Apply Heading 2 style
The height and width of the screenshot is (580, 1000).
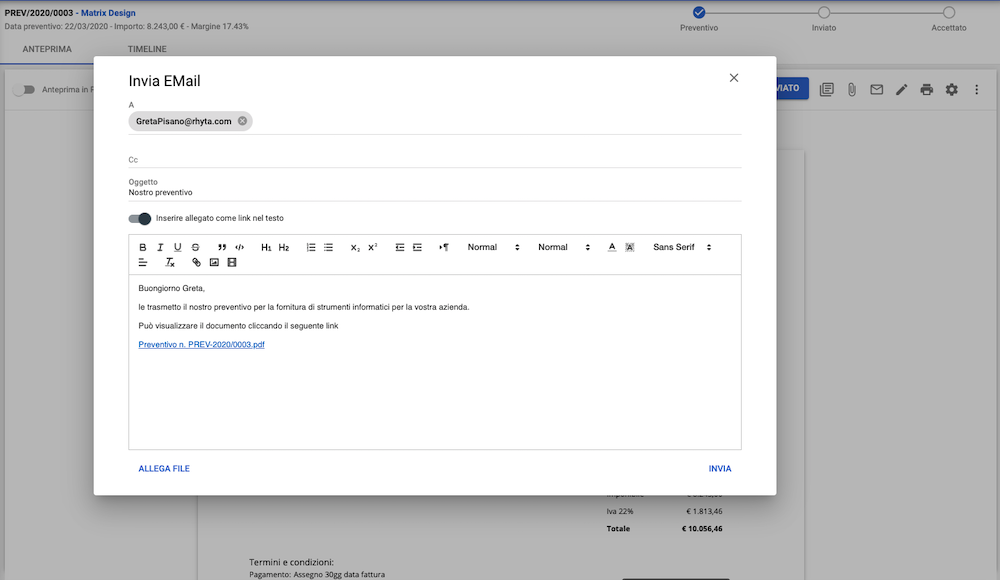coord(284,248)
